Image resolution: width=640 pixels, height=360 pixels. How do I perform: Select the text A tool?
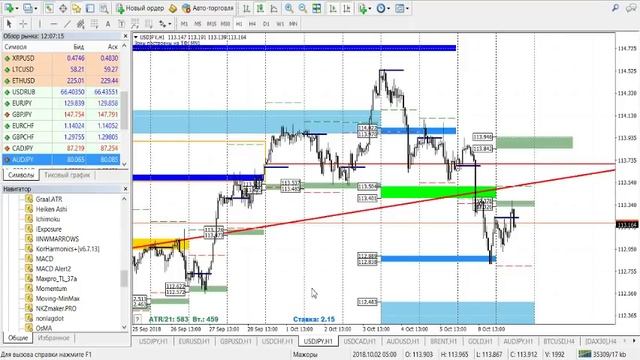click(108, 24)
